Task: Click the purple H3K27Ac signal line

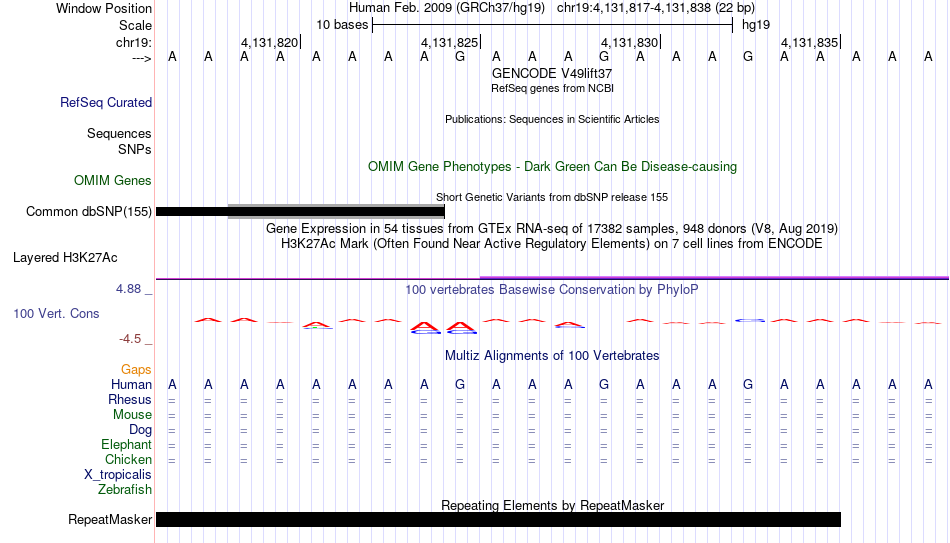Action: point(552,279)
